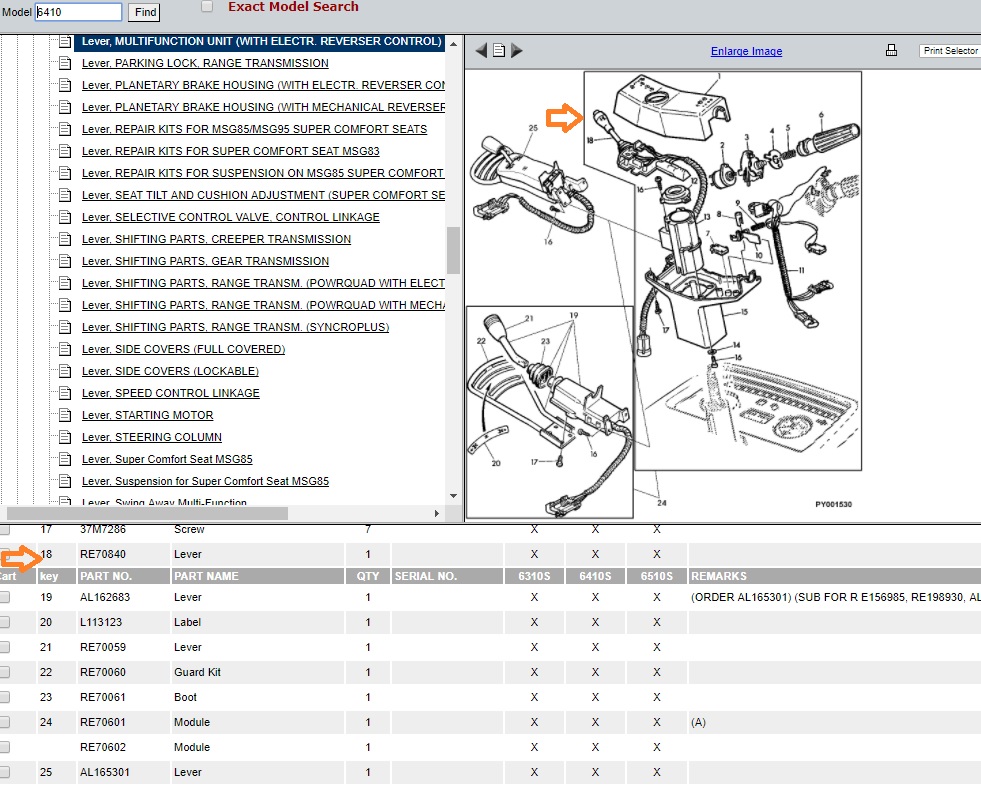The image size is (981, 790).
Task: Open Lever, SPEED CONTROL LINKAGE page
Action: [171, 393]
